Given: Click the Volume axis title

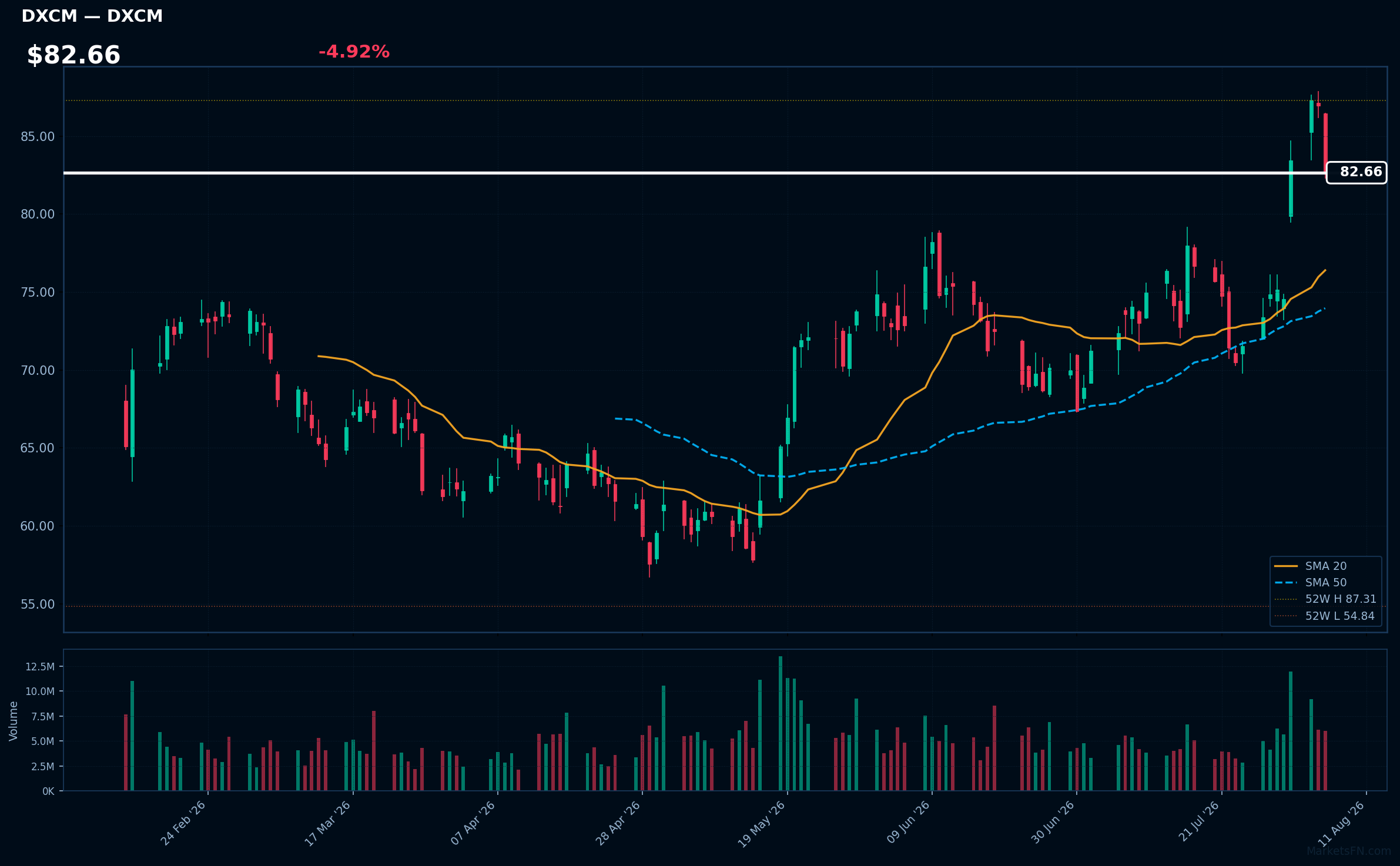Looking at the screenshot, I should click(x=14, y=721).
